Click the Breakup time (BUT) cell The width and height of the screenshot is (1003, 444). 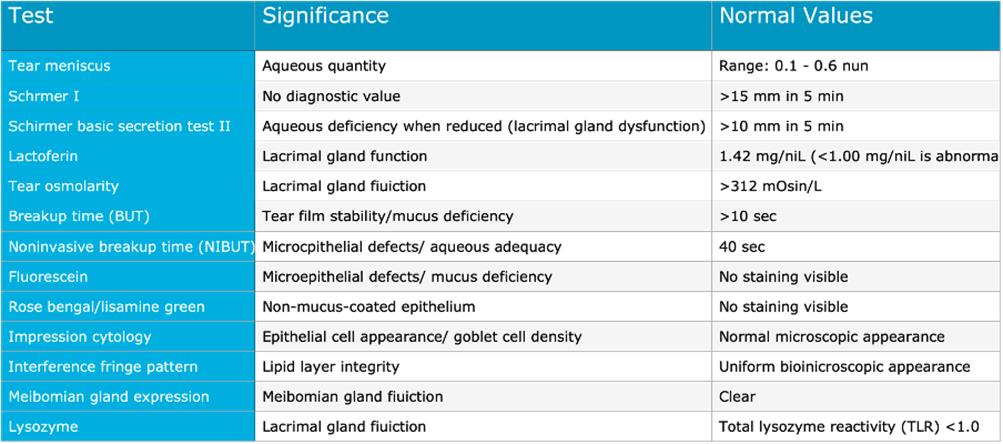click(x=72, y=216)
